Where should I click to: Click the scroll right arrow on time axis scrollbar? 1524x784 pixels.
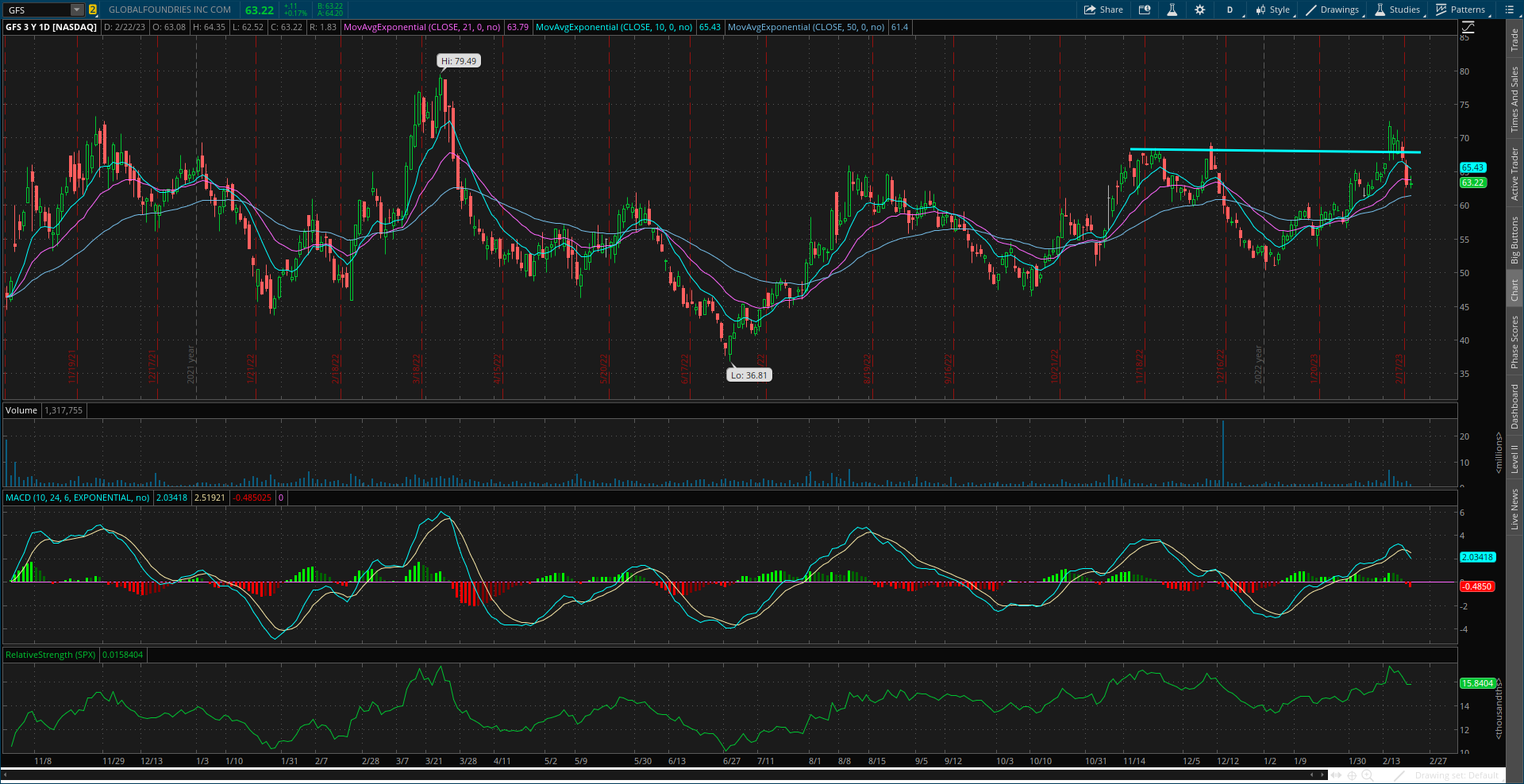tap(1322, 775)
